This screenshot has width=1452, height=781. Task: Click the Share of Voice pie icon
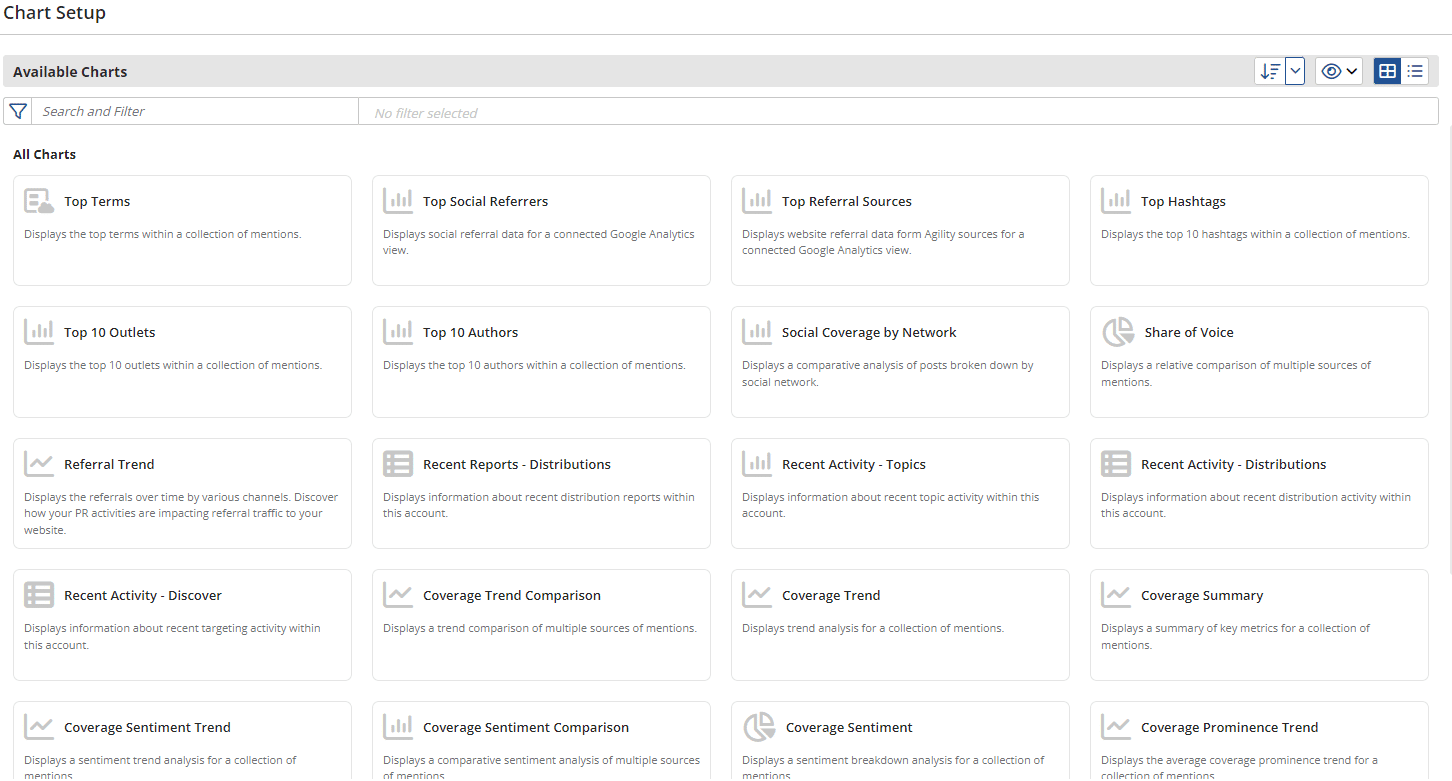coord(1117,332)
